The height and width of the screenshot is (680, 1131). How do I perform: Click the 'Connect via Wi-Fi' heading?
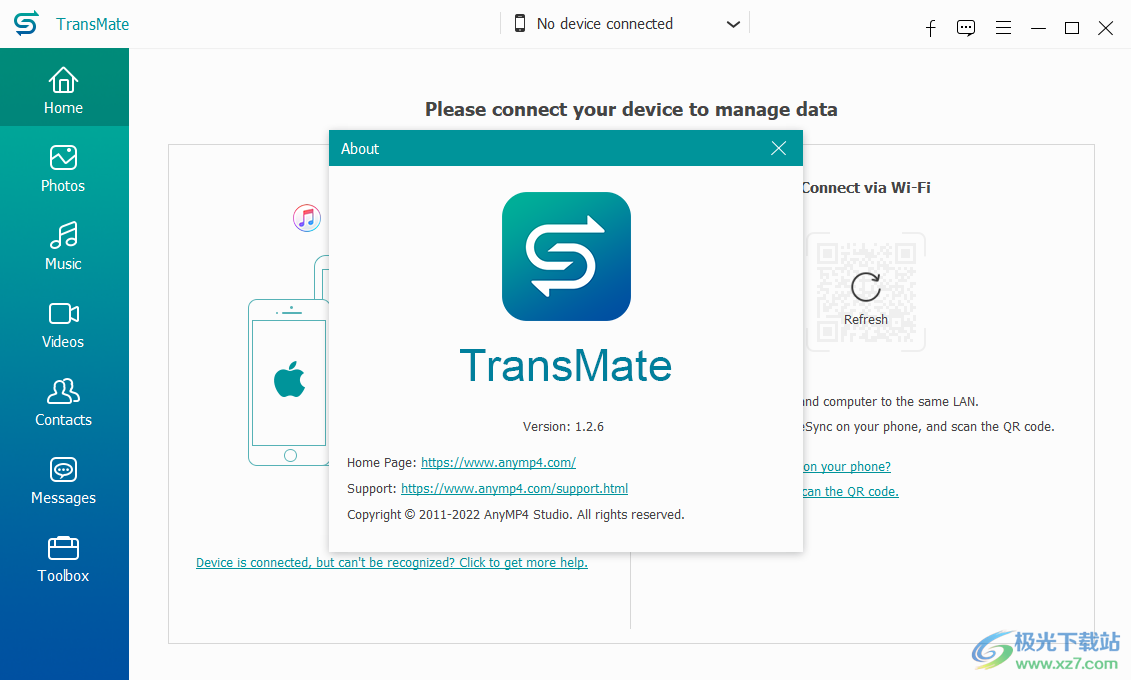click(x=866, y=187)
